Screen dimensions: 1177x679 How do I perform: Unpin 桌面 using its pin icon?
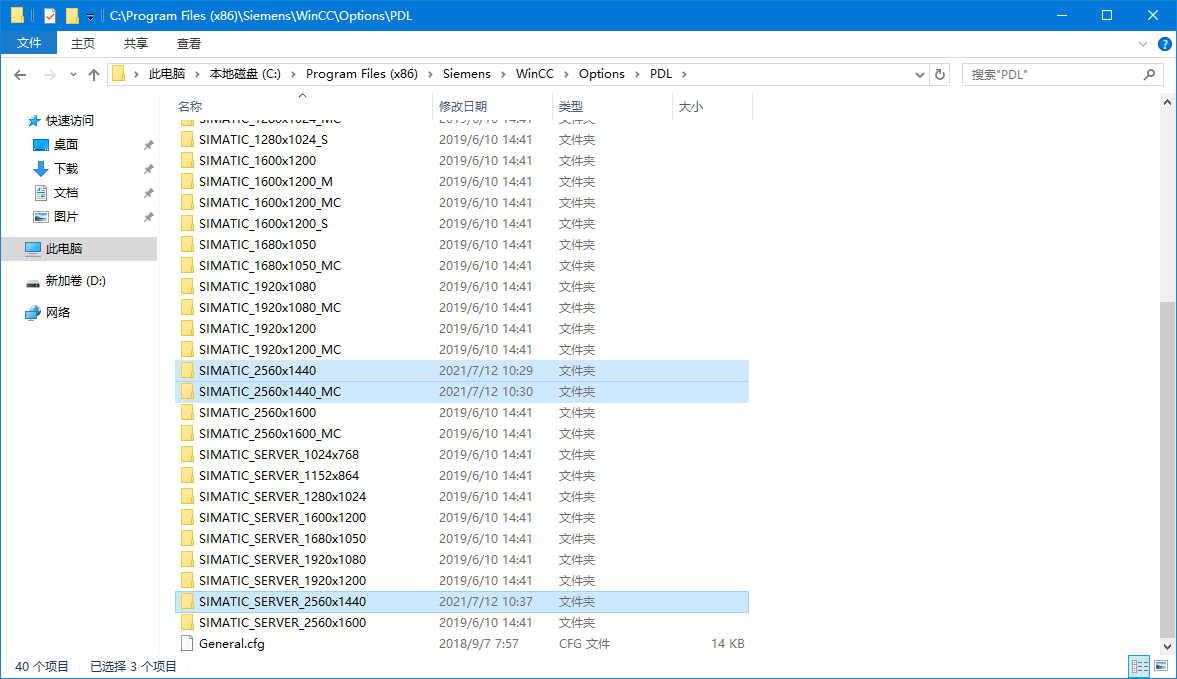149,145
